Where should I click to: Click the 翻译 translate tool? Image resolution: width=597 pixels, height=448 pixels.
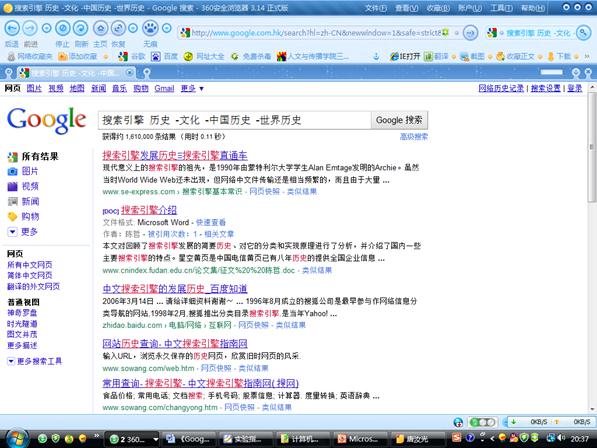[x=436, y=57]
